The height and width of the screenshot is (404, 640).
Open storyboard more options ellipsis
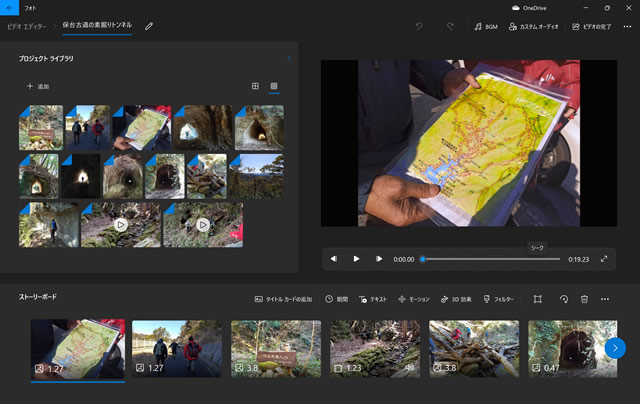click(x=605, y=299)
